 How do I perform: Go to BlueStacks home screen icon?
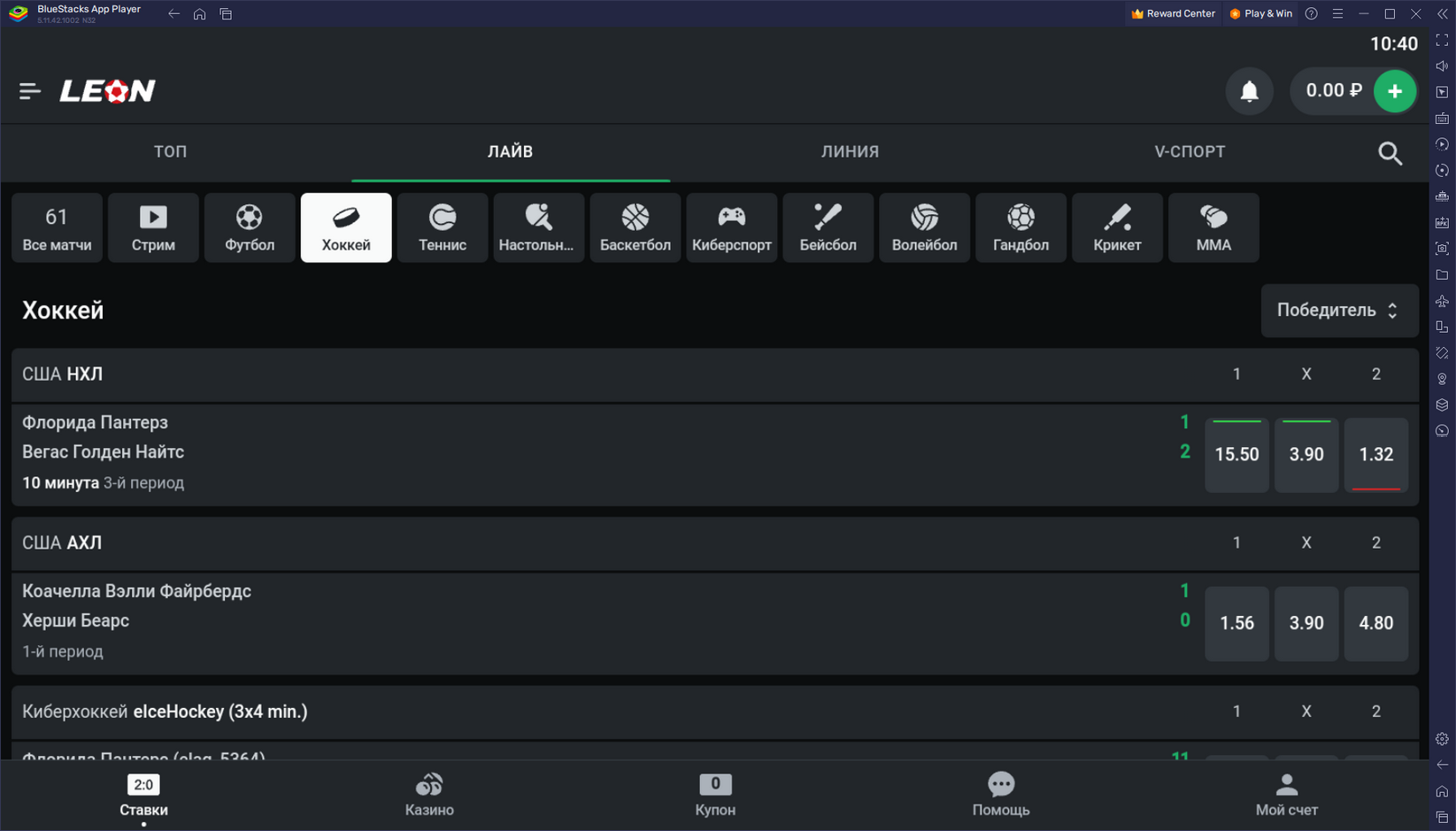(x=200, y=13)
